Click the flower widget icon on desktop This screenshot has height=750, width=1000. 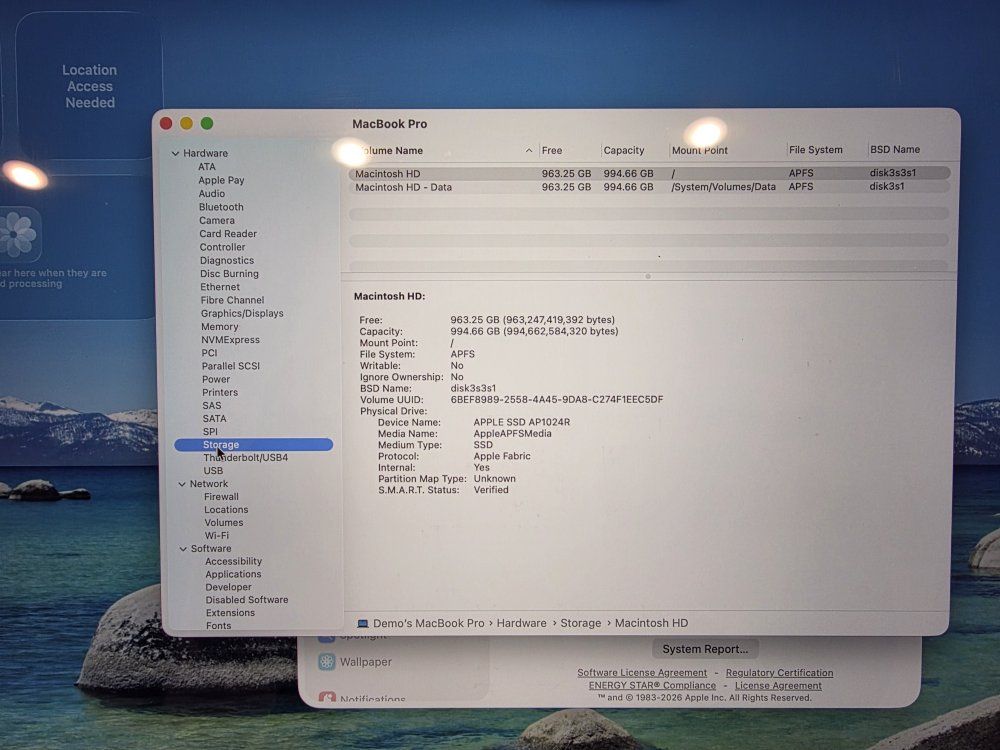pyautogui.click(x=18, y=235)
